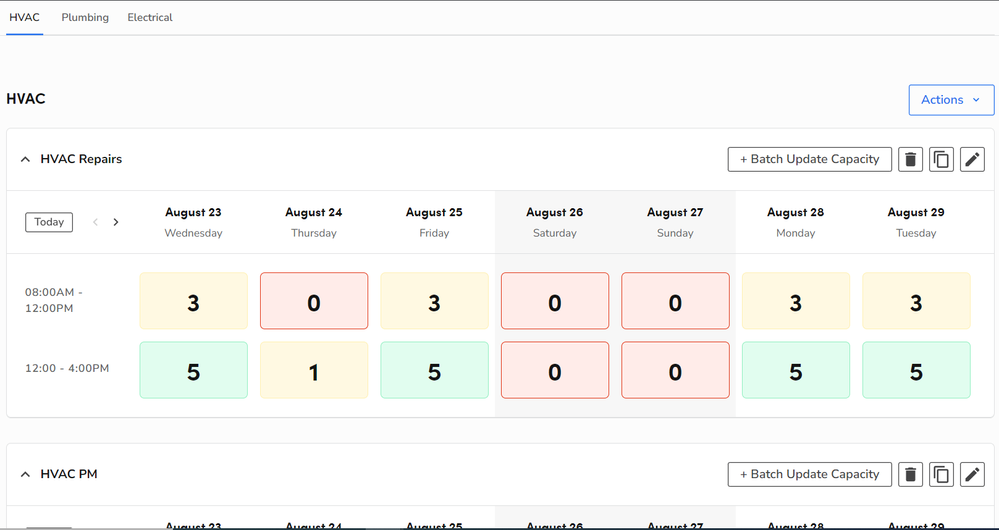
Task: Open the Actions dropdown
Action: 951,100
